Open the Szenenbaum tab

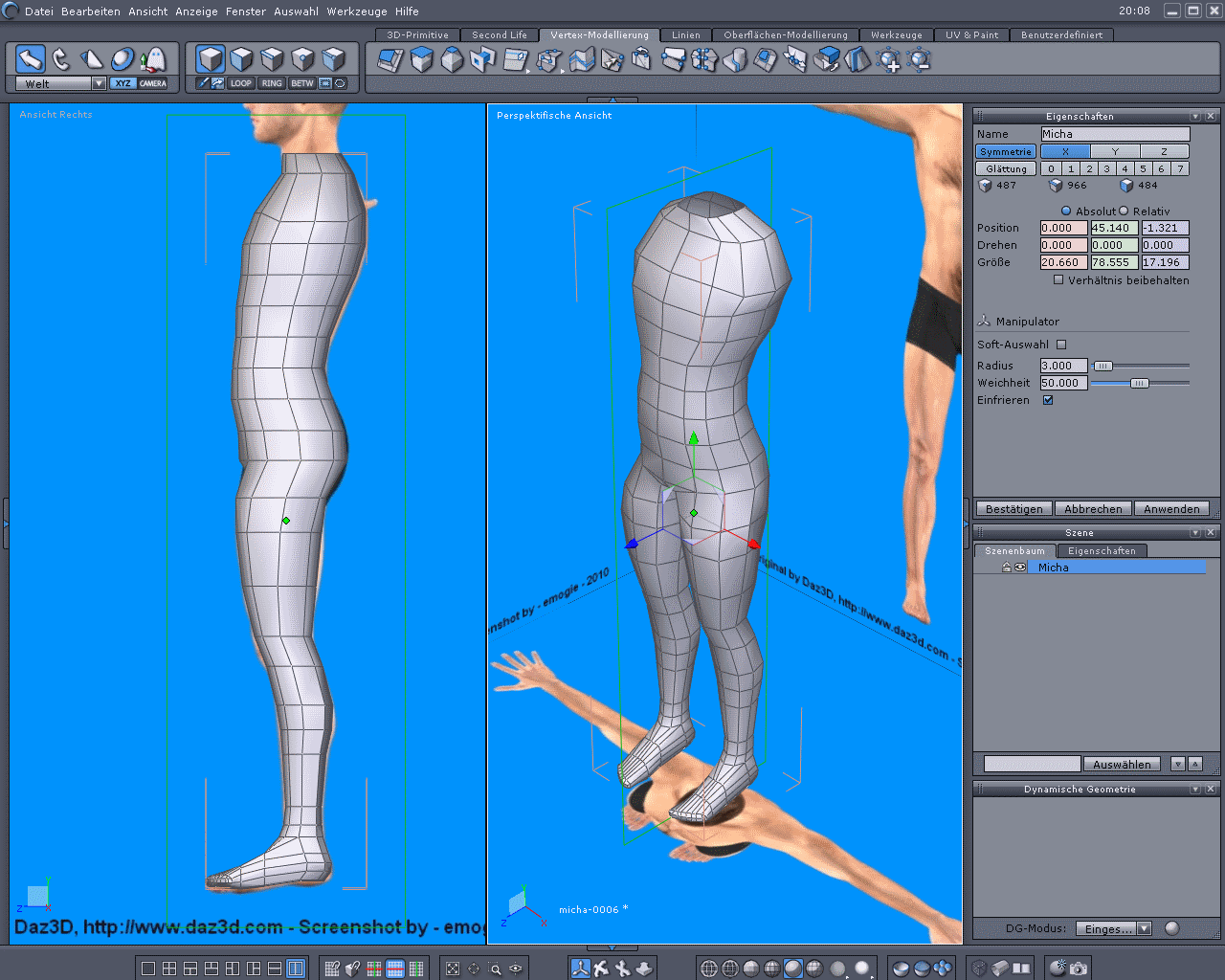click(x=1014, y=550)
